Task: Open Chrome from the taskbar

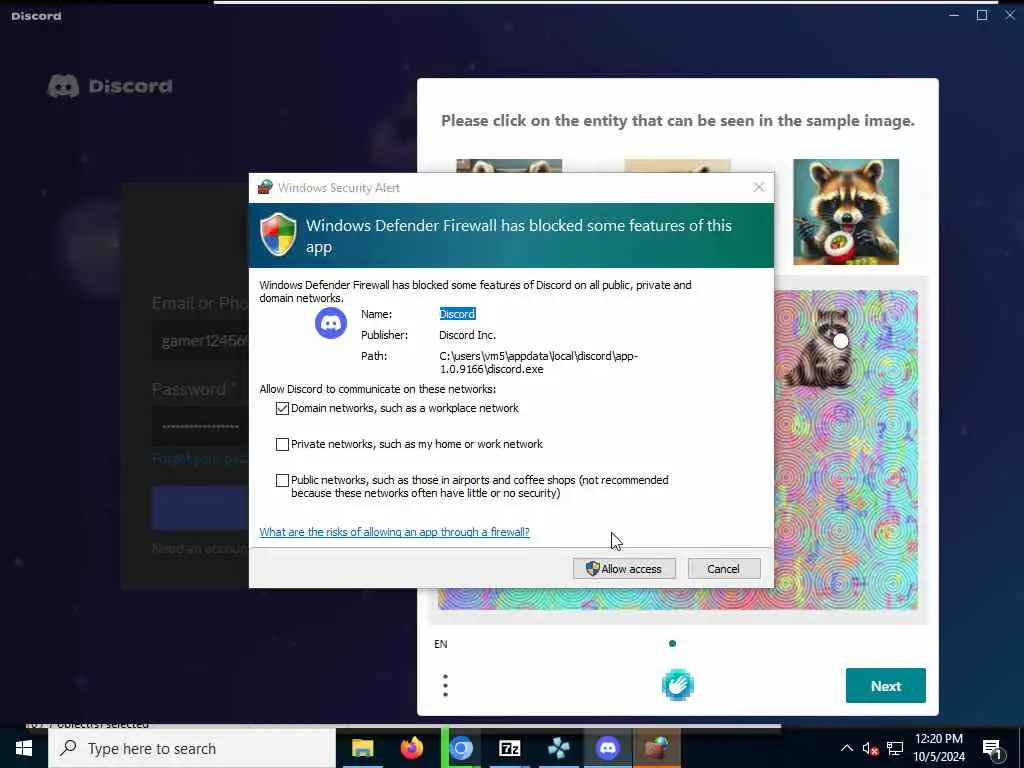Action: tap(460, 748)
